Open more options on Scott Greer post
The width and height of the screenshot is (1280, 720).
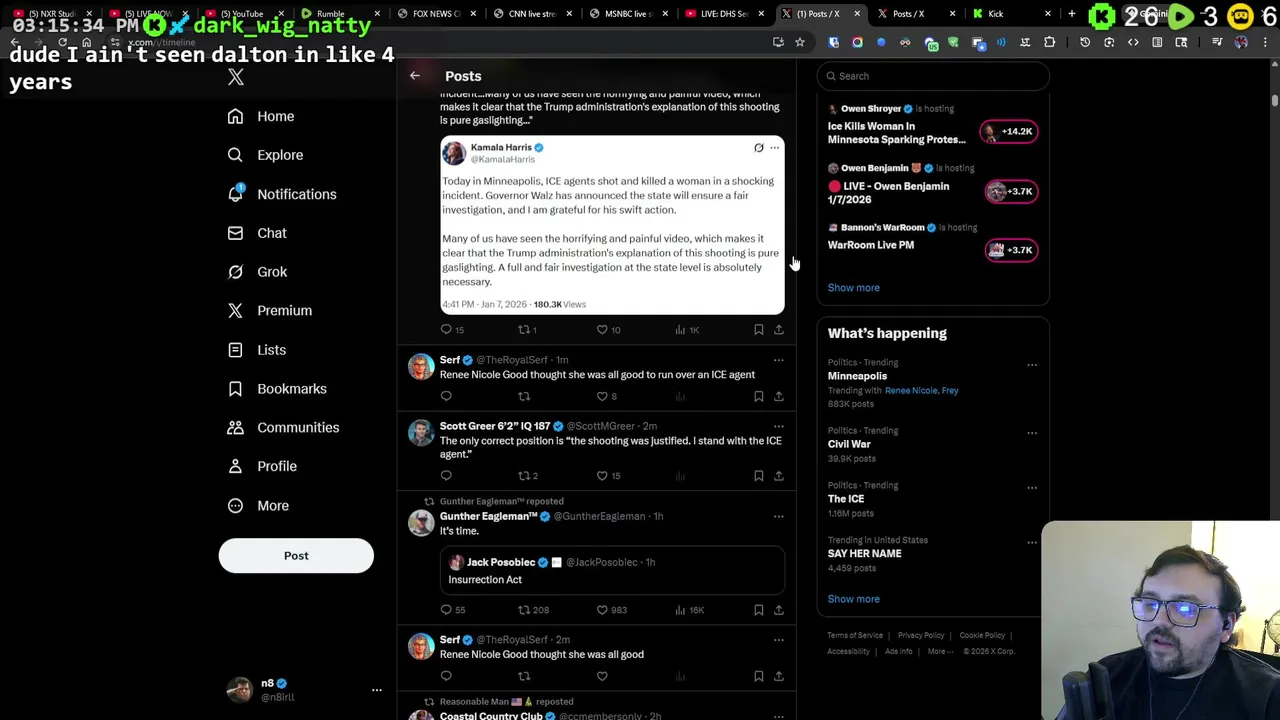(x=779, y=426)
